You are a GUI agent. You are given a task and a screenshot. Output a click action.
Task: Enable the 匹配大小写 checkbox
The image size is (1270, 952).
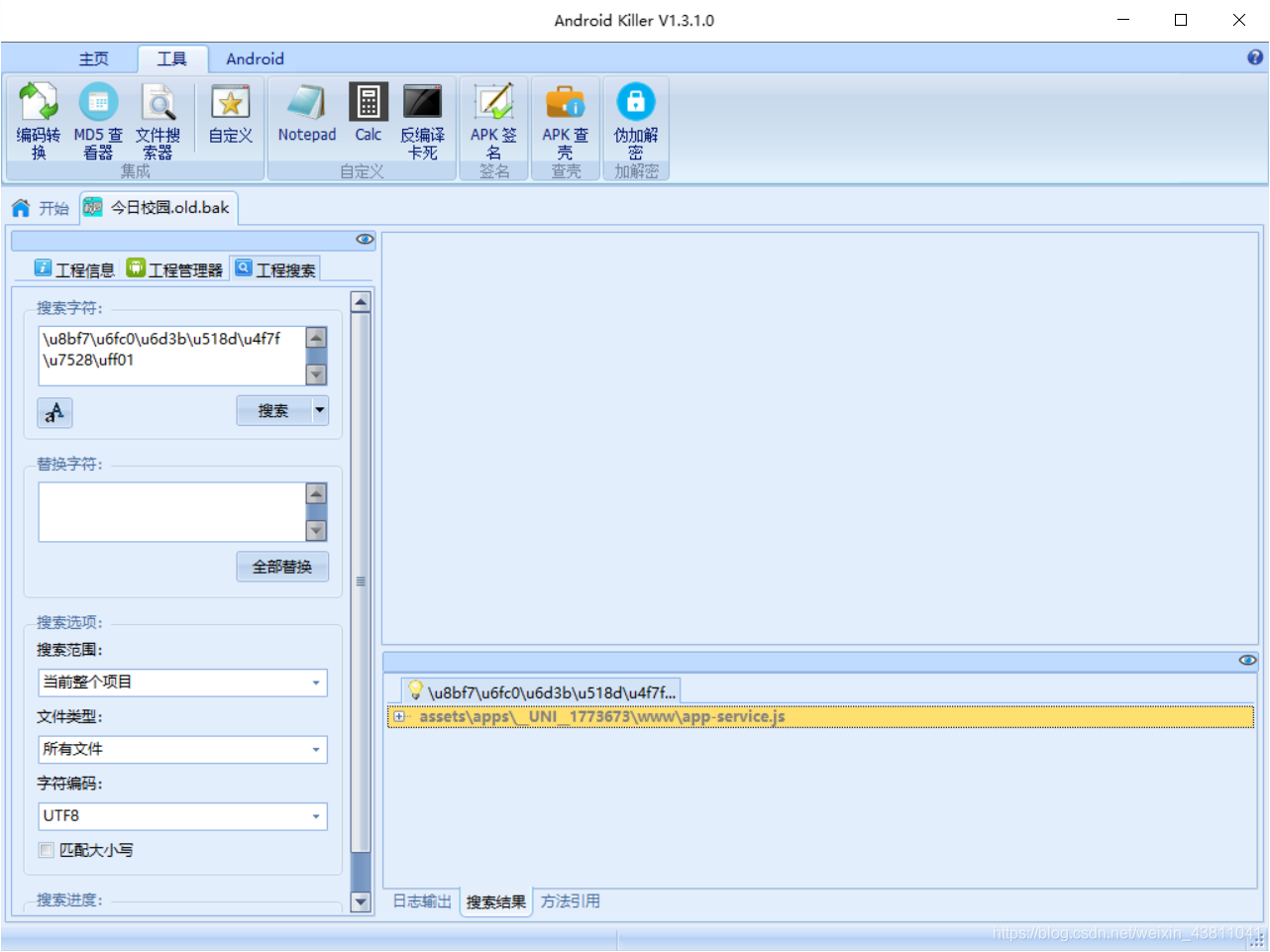coord(46,850)
